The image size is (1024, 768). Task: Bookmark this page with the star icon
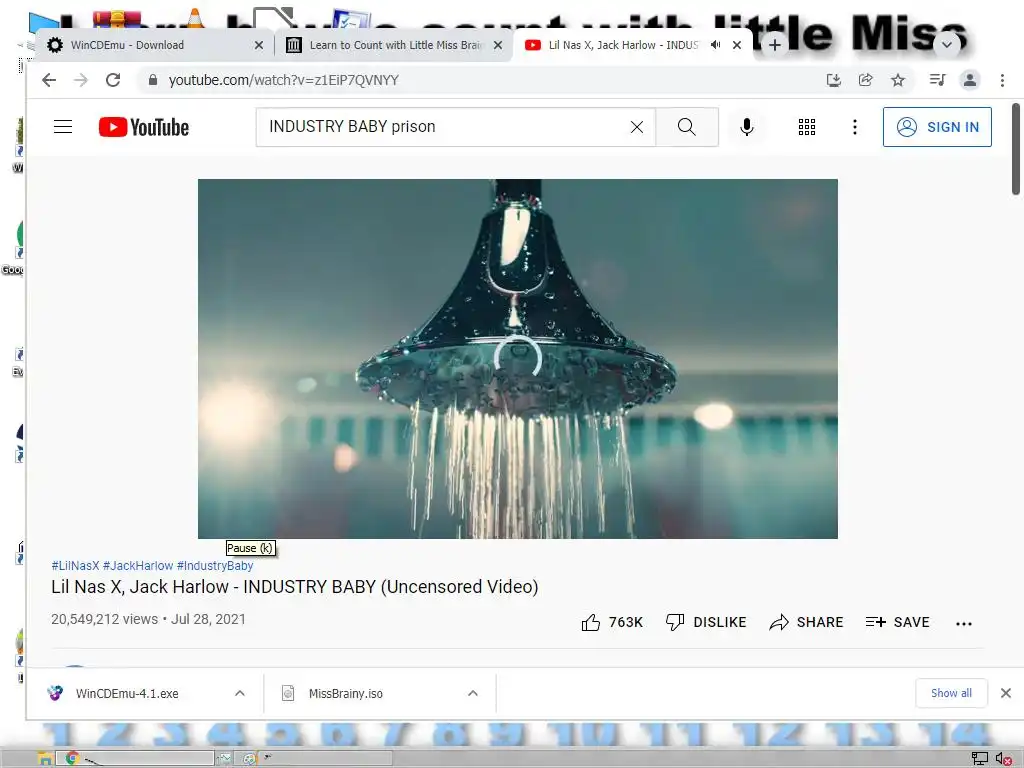898,80
